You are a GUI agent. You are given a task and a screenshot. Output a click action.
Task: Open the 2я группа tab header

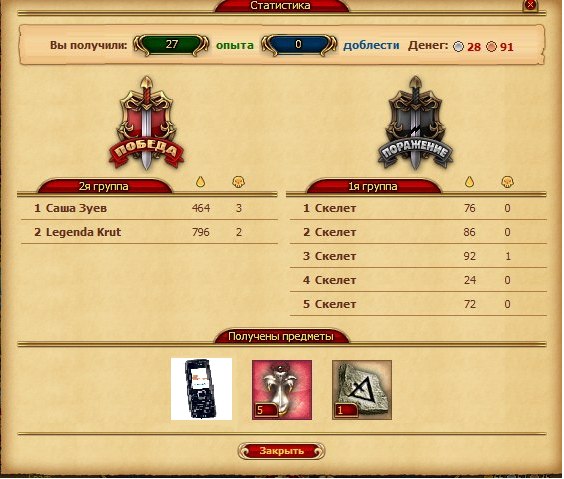[x=104, y=186]
